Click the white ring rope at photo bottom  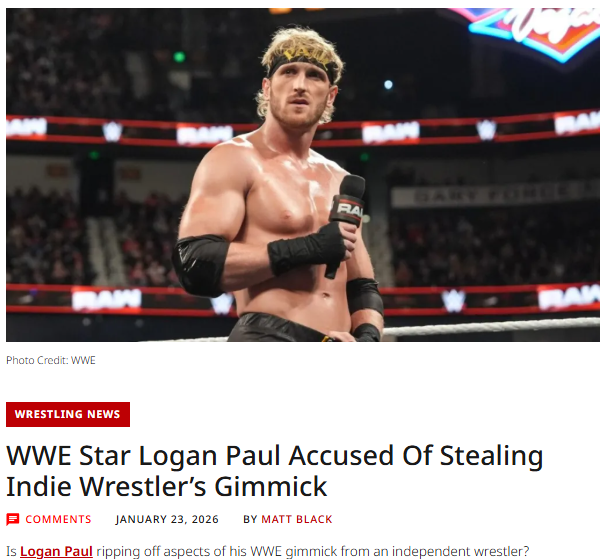pos(491,327)
